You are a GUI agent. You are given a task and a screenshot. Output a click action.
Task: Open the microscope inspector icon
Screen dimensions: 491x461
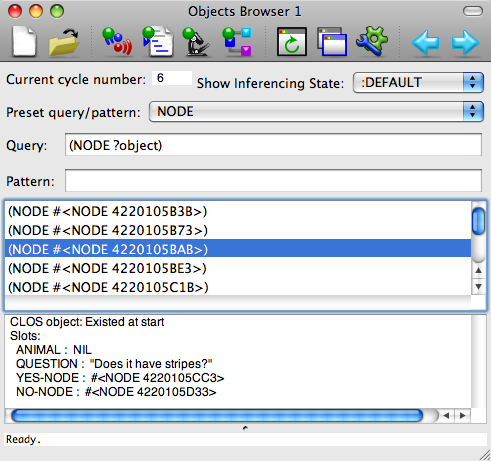197,42
